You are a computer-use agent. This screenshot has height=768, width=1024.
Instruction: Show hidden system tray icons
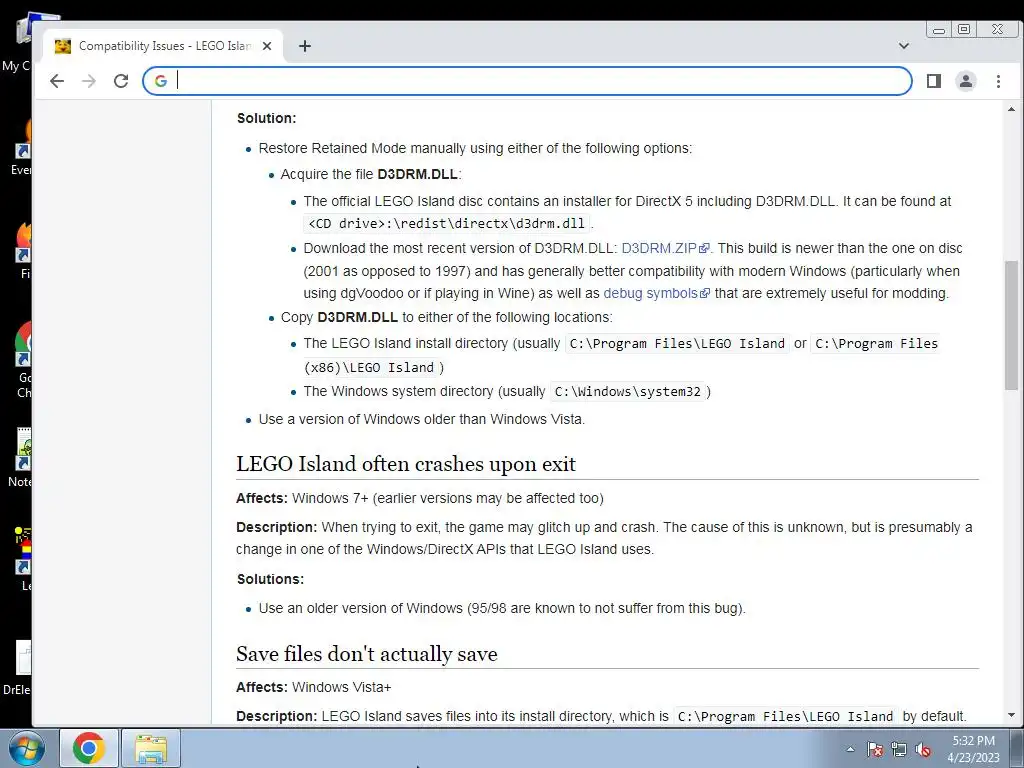pyautogui.click(x=850, y=749)
